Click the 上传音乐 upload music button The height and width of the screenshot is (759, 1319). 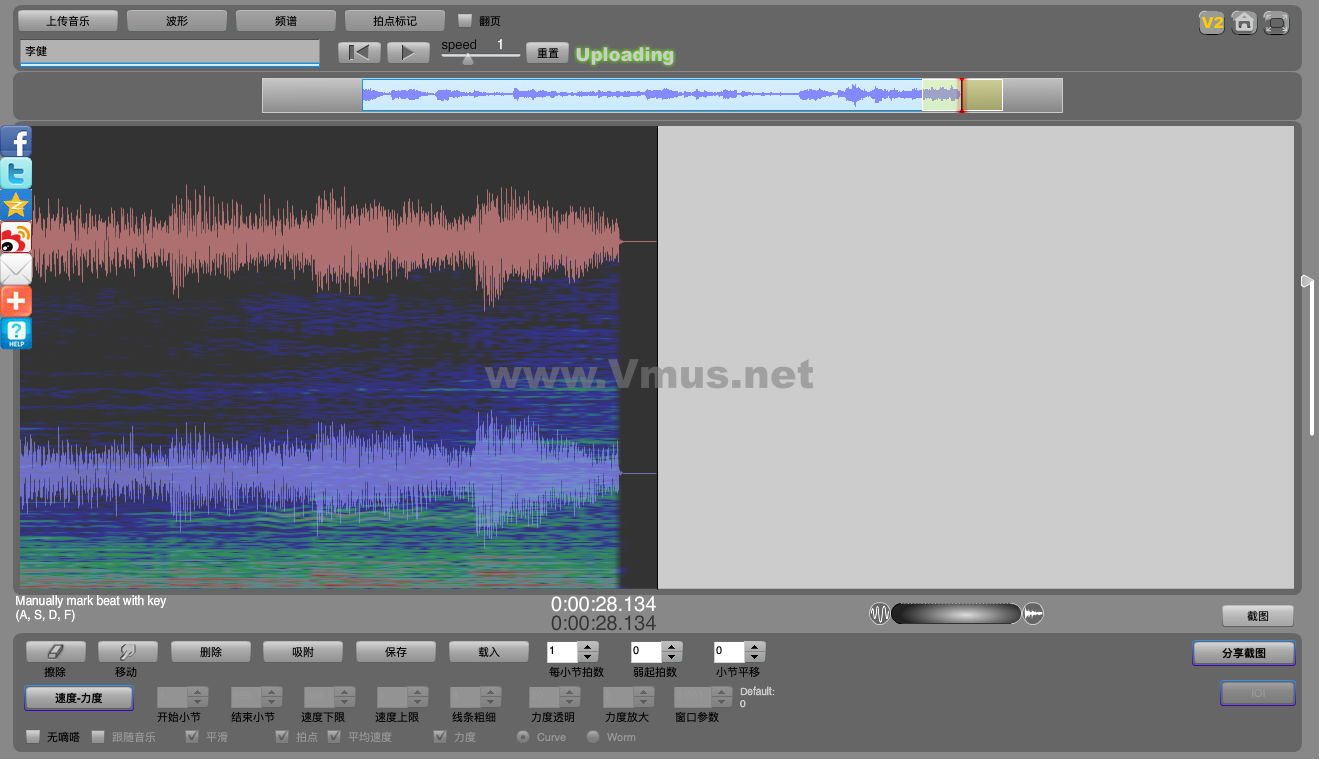tap(68, 20)
